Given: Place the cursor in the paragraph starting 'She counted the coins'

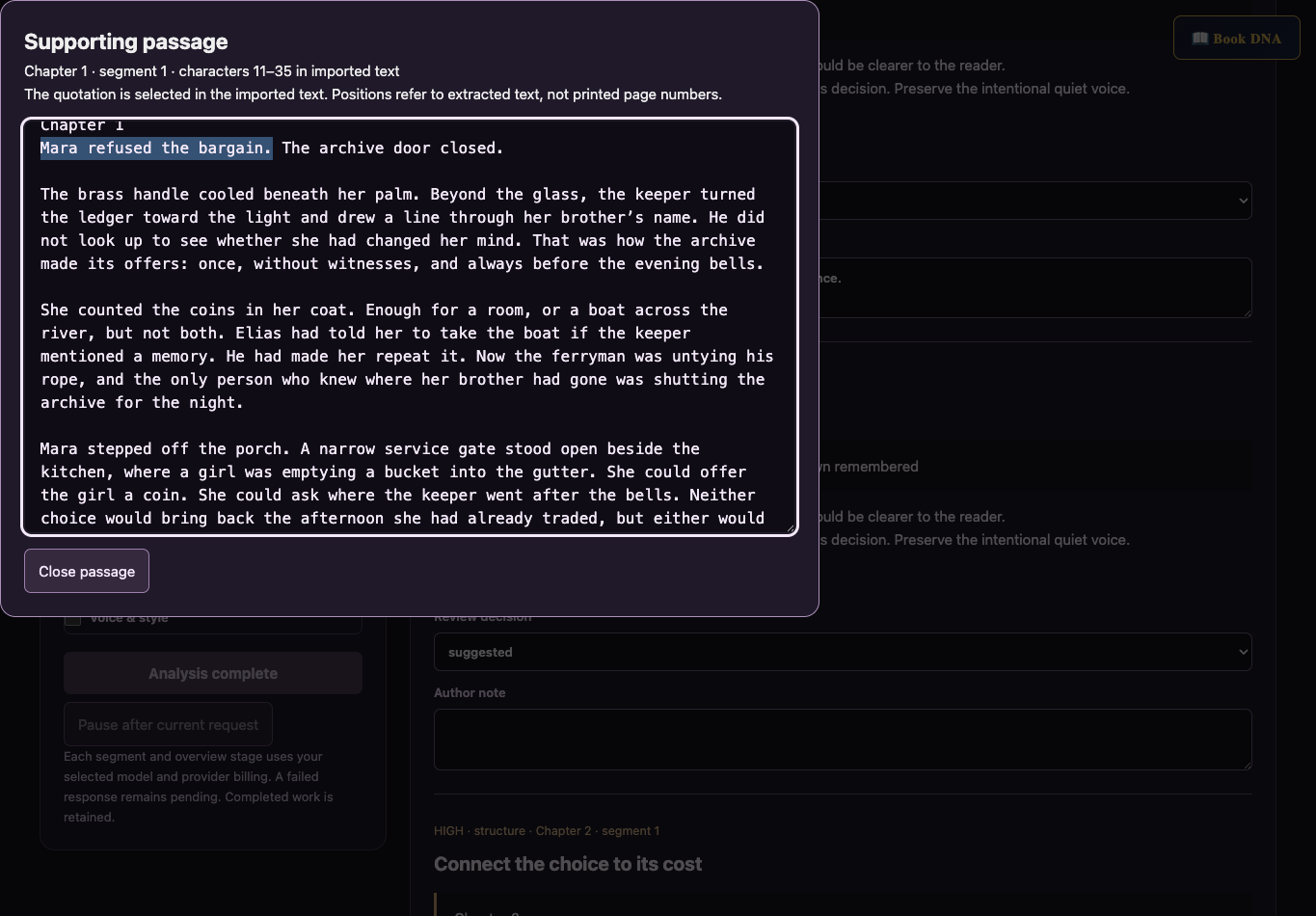Looking at the screenshot, I should tap(407, 356).
